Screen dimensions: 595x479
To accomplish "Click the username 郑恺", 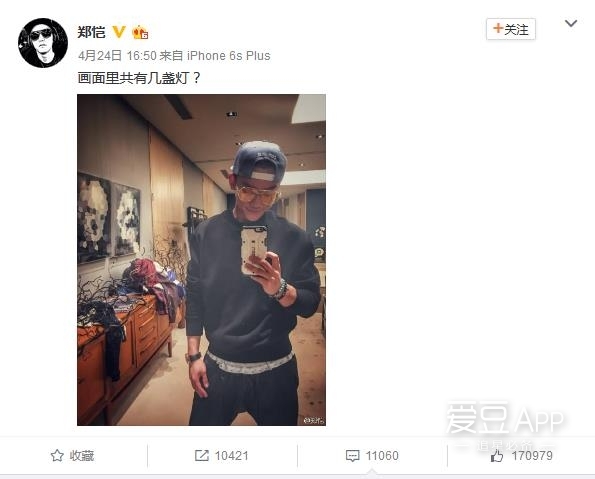I will (91, 32).
